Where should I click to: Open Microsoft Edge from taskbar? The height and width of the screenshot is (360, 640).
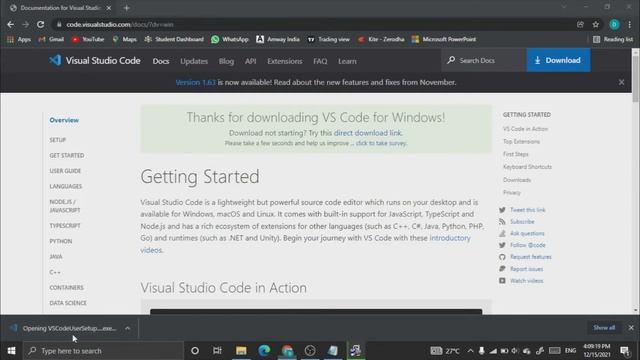point(264,351)
